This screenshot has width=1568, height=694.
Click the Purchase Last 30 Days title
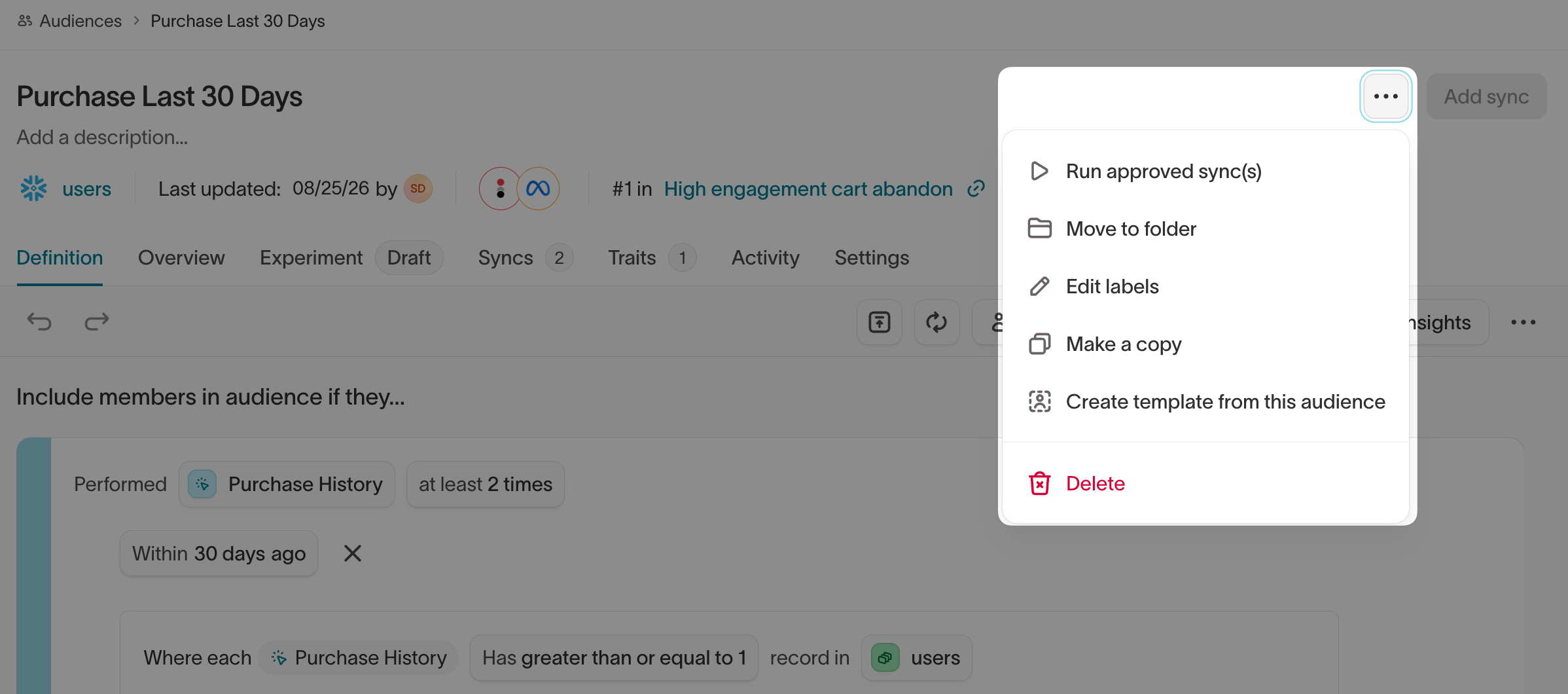click(x=160, y=96)
